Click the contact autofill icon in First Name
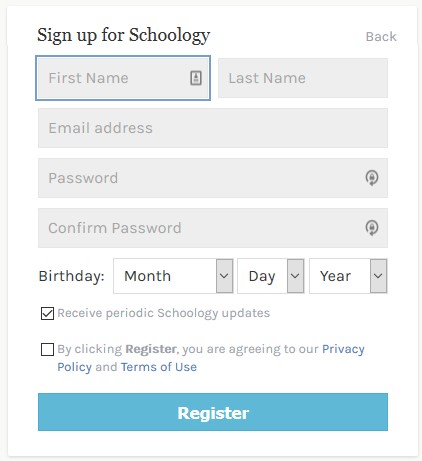This screenshot has width=422, height=461. click(x=196, y=78)
